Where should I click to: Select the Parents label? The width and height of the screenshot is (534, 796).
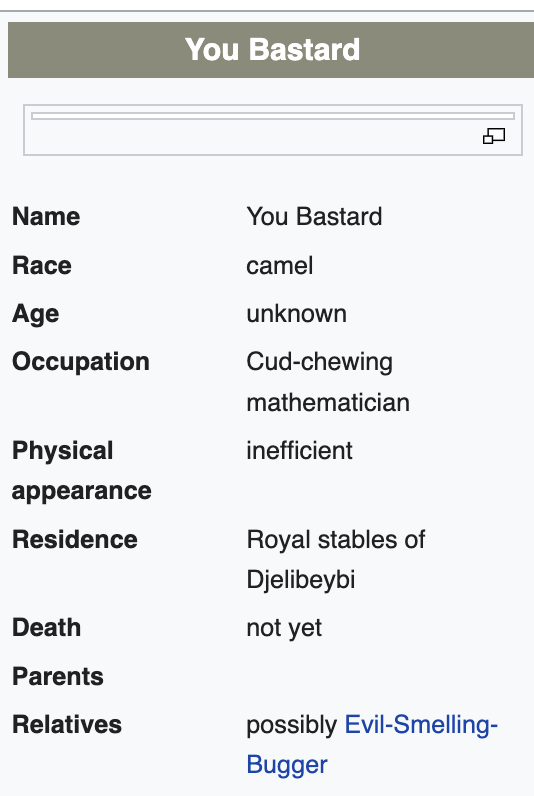[x=58, y=676]
